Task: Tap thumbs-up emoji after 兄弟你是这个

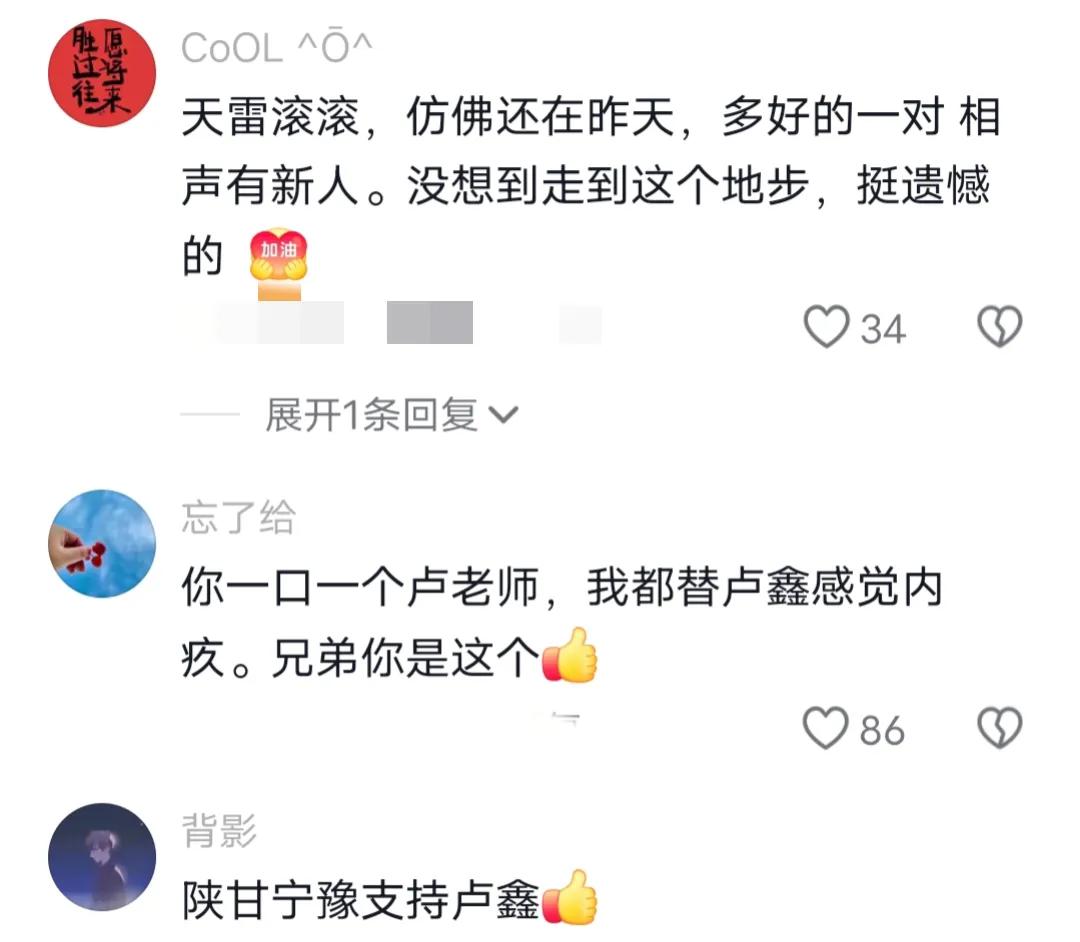Action: pyautogui.click(x=570, y=656)
